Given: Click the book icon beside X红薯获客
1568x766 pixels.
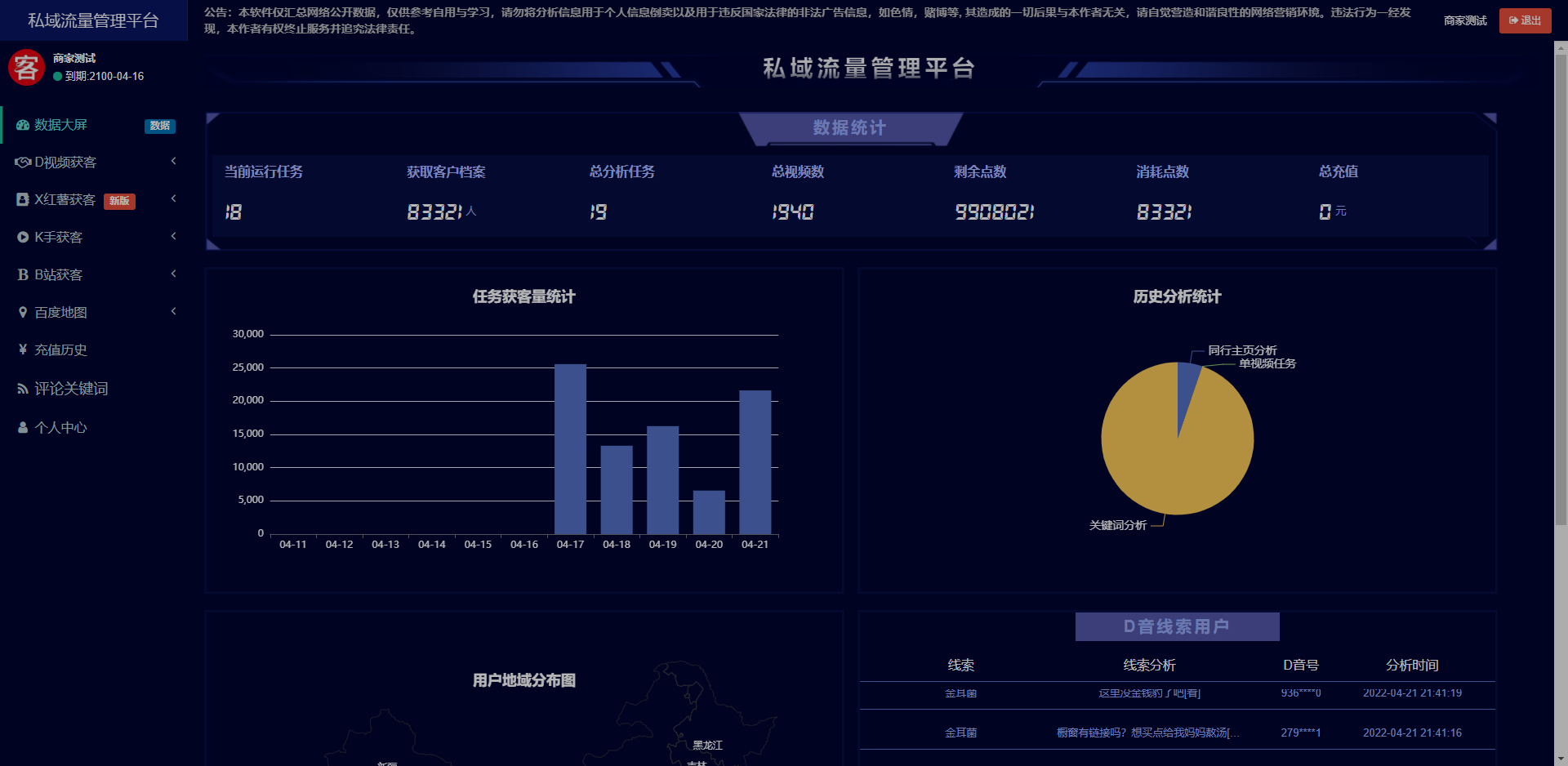Looking at the screenshot, I should [23, 200].
